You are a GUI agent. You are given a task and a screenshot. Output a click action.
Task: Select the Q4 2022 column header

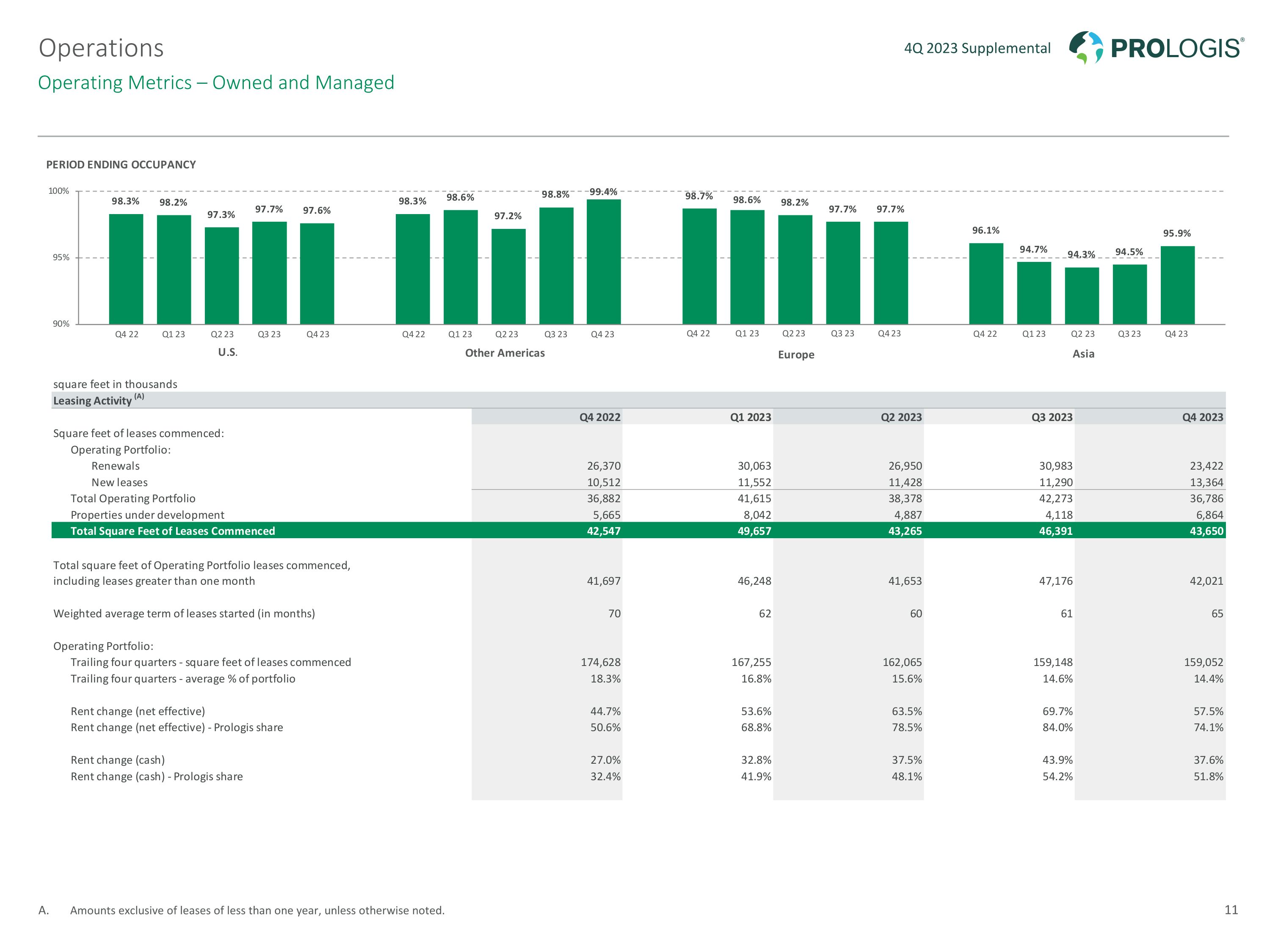599,417
